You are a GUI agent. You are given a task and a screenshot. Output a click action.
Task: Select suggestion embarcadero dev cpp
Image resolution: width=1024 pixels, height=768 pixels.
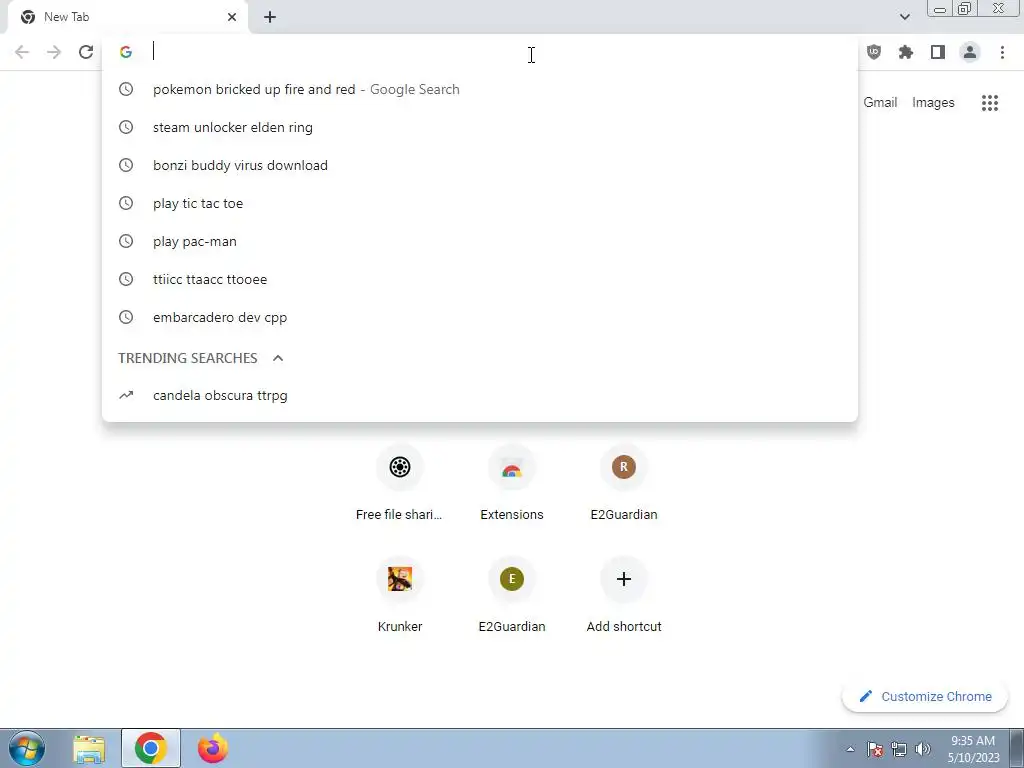click(480, 317)
